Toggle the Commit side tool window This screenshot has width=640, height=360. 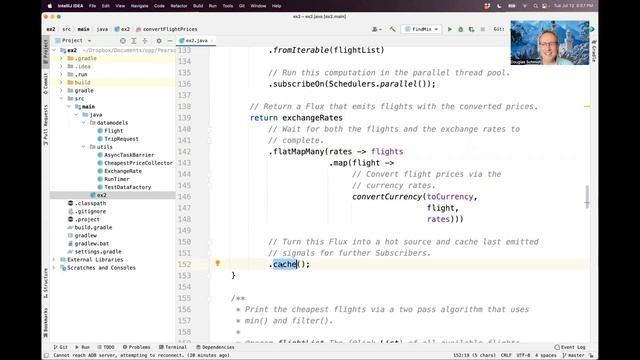pos(46,83)
